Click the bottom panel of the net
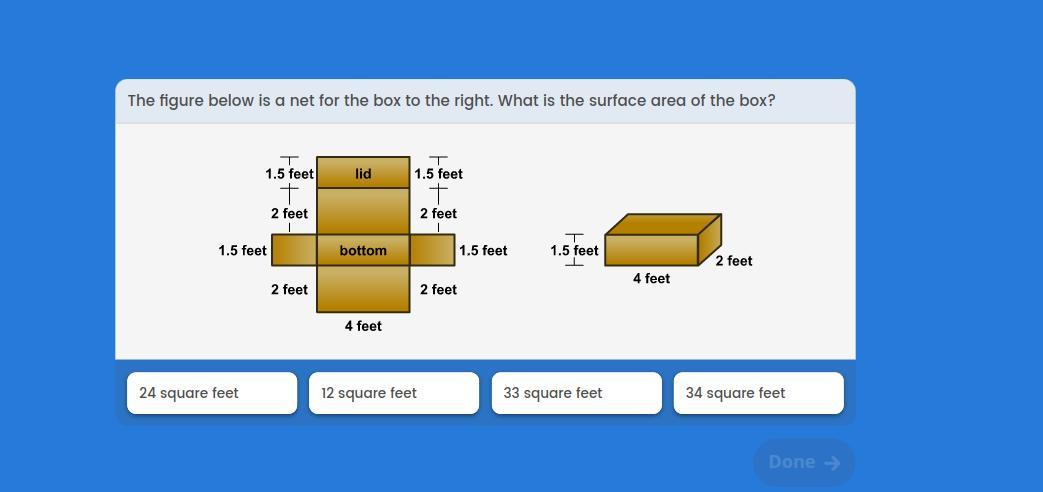This screenshot has width=1043, height=492. (363, 250)
